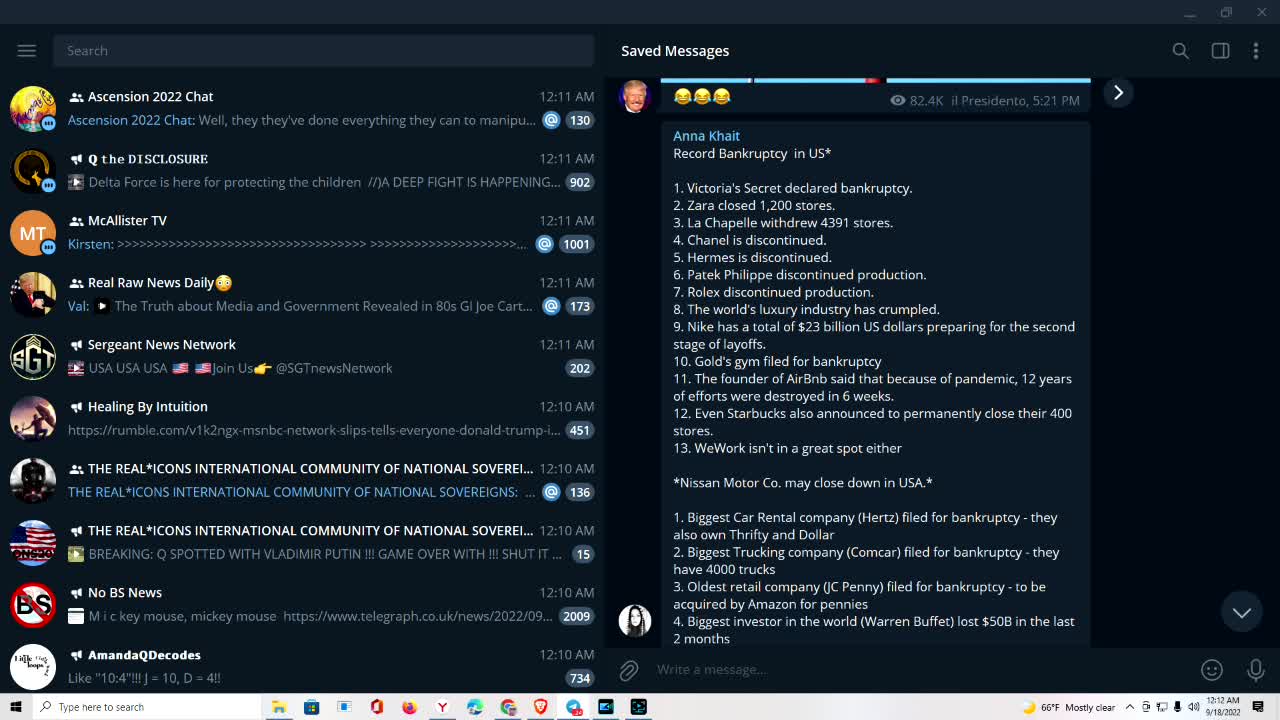Click the No BS News avatar
The image size is (1280, 720).
pos(33,604)
